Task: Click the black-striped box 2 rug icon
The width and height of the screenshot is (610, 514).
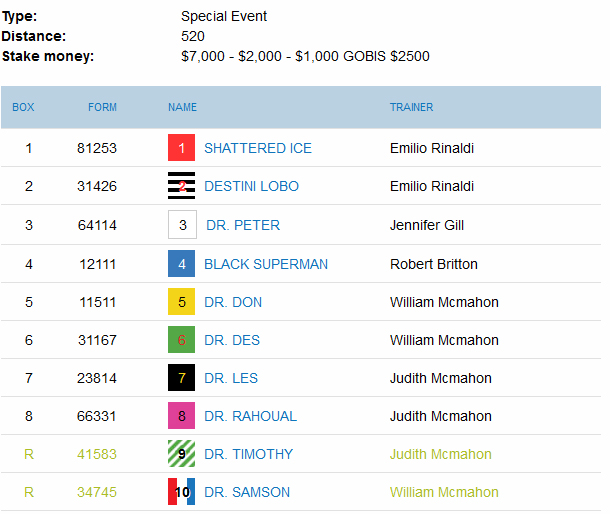Action: tap(181, 186)
